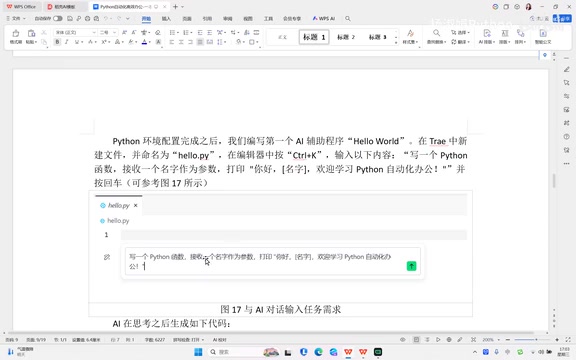576x360 pixels.
Task: Open the bullet list dropdown
Action: pos(178,33)
